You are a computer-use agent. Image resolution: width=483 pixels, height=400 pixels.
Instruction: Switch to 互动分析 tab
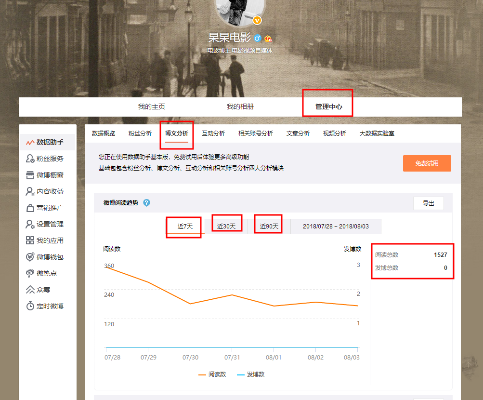click(x=213, y=133)
